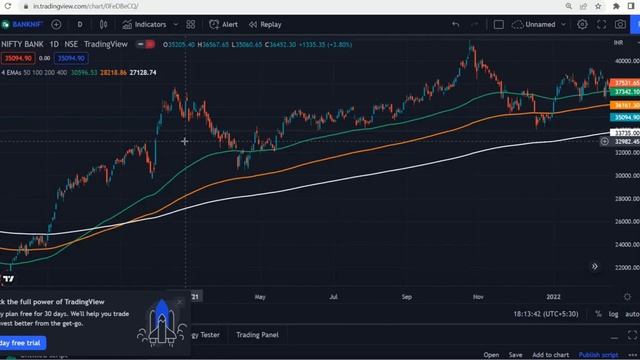Screen dimensions: 640x360
Task: Start bar Replay mode
Action: point(265,24)
